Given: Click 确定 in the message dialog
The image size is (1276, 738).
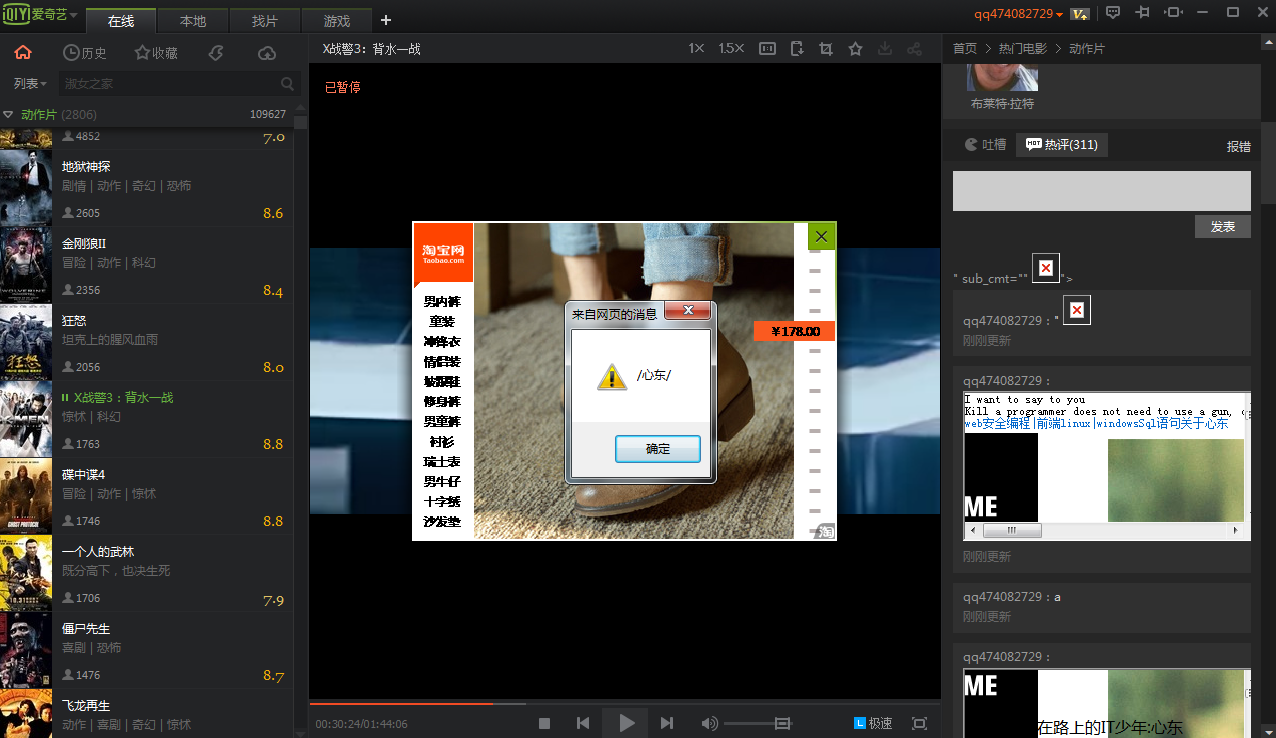Looking at the screenshot, I should 658,449.
